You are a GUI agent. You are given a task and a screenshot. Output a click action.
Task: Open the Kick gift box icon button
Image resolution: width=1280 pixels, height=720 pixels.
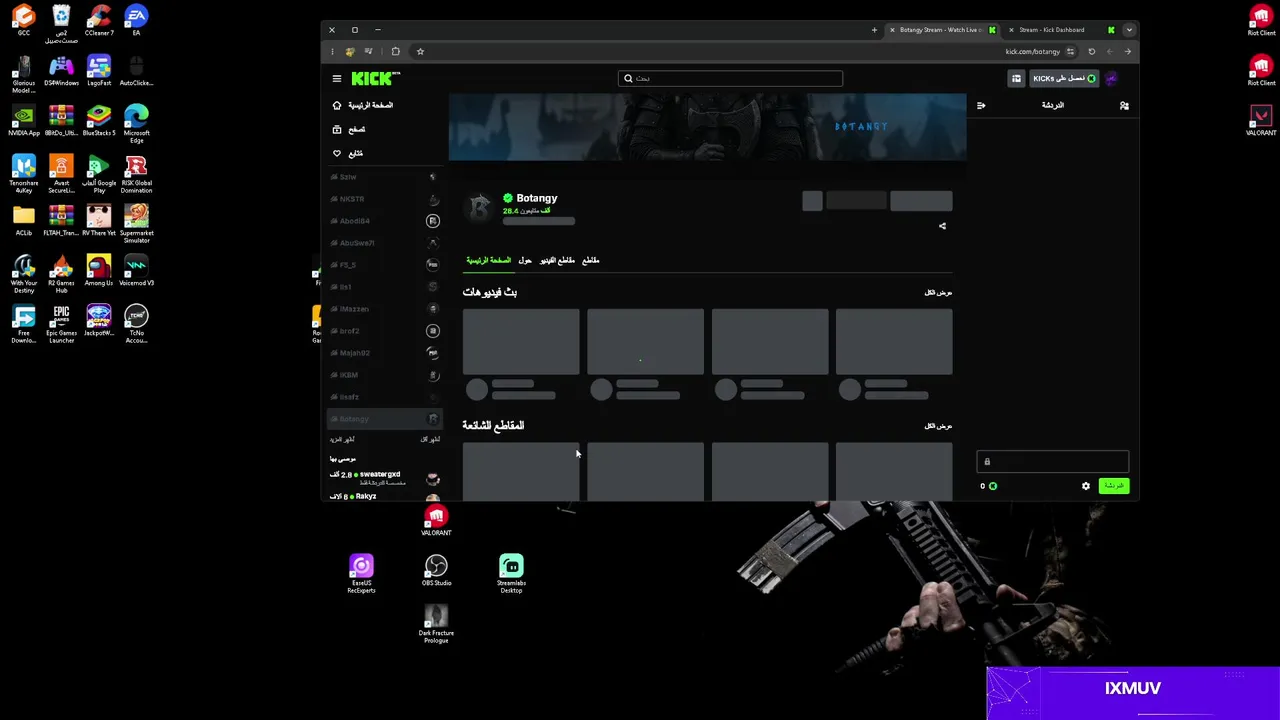[1016, 78]
